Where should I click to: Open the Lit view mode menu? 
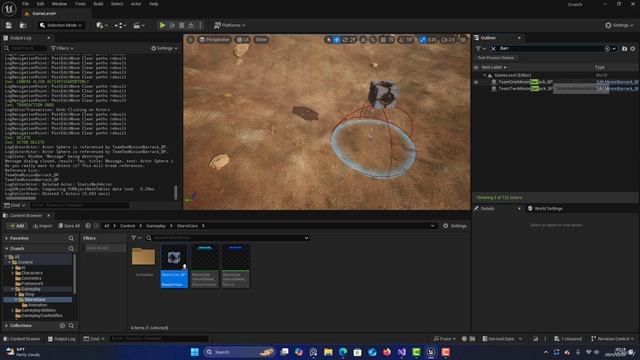[x=243, y=40]
